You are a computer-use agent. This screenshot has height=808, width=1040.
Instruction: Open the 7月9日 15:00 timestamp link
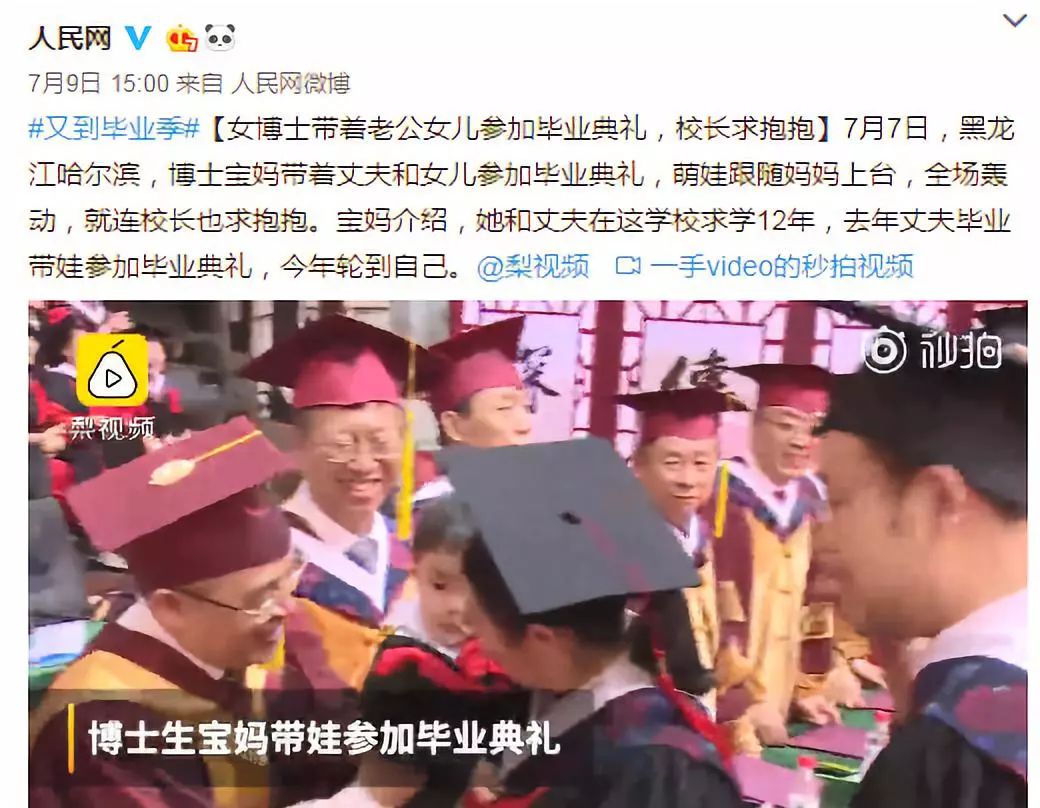point(99,84)
